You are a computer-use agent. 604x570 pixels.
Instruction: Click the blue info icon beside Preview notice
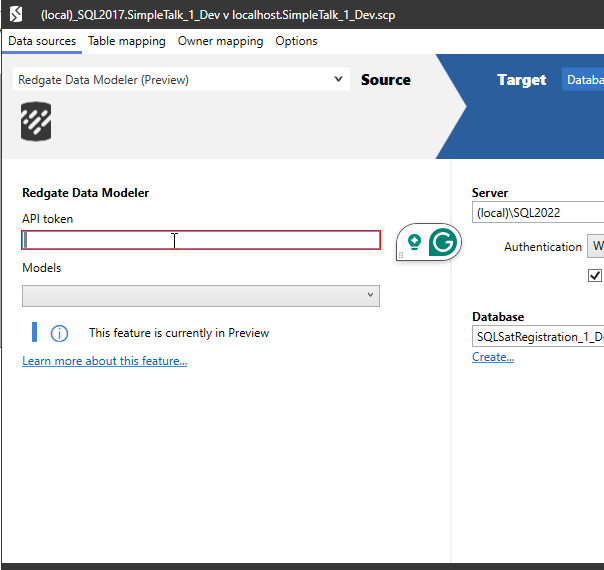click(x=59, y=333)
